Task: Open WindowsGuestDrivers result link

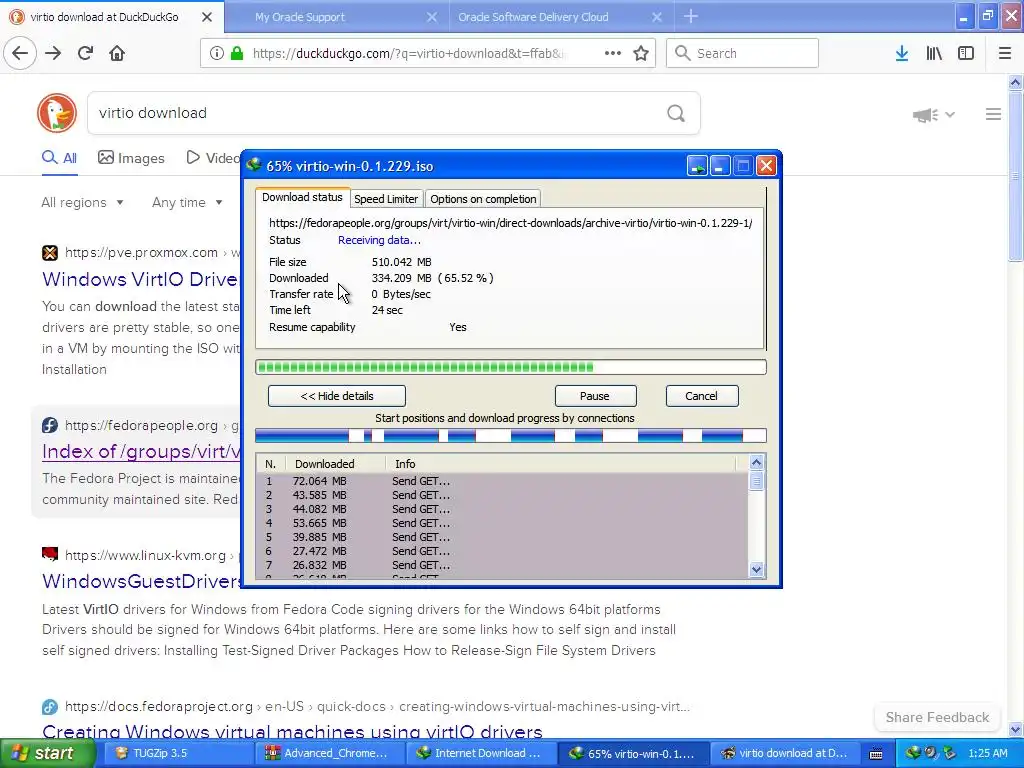Action: coord(141,581)
